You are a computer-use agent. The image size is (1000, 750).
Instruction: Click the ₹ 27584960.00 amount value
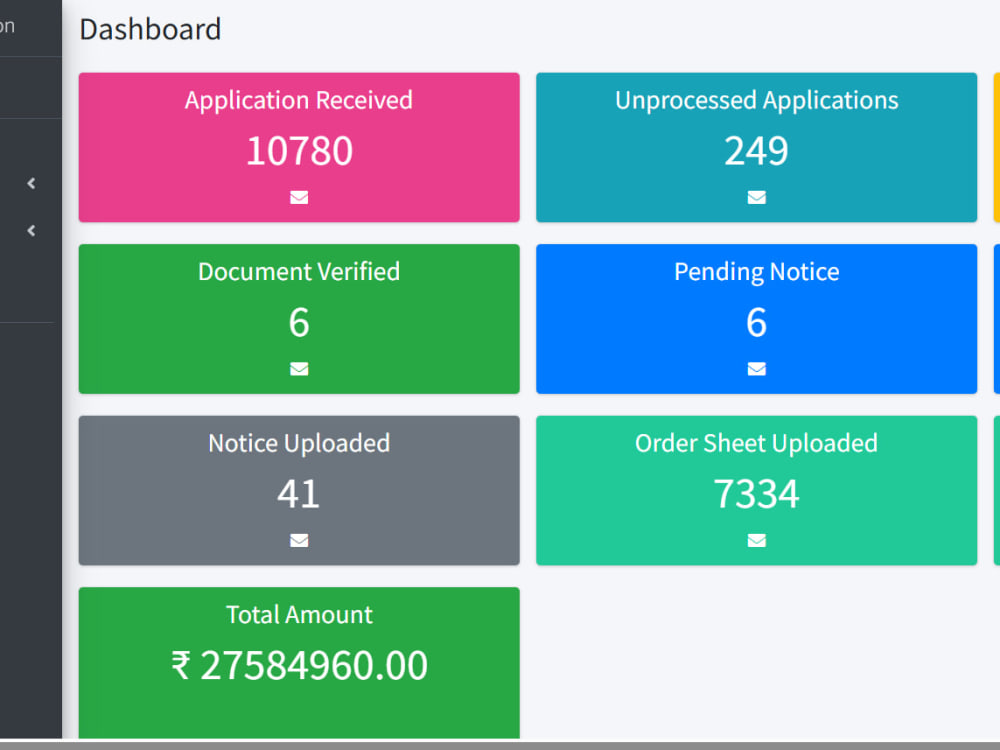tap(299, 666)
